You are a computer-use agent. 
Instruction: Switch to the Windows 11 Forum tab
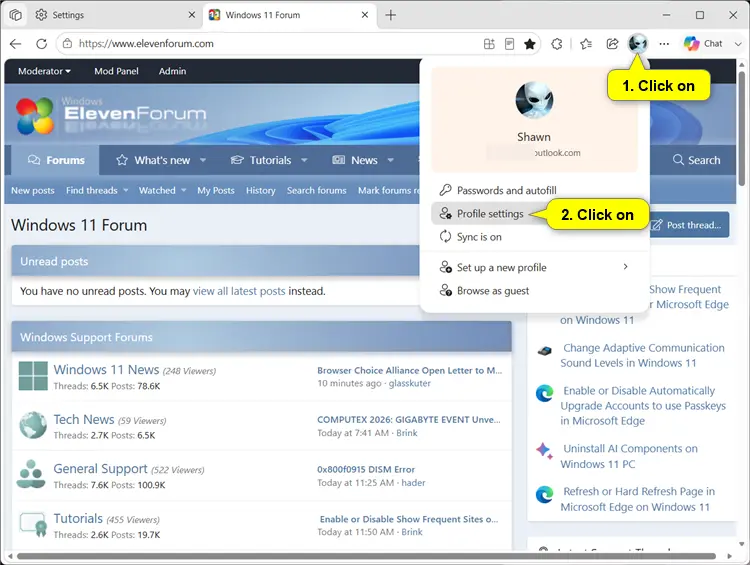tap(289, 15)
